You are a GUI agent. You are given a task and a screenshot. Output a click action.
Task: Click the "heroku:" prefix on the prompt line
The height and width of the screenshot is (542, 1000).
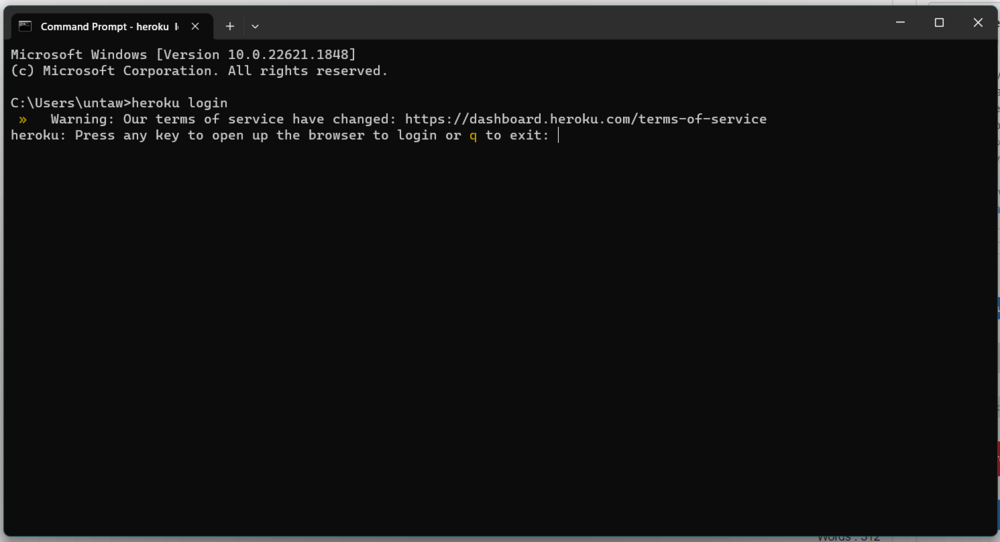click(38, 135)
